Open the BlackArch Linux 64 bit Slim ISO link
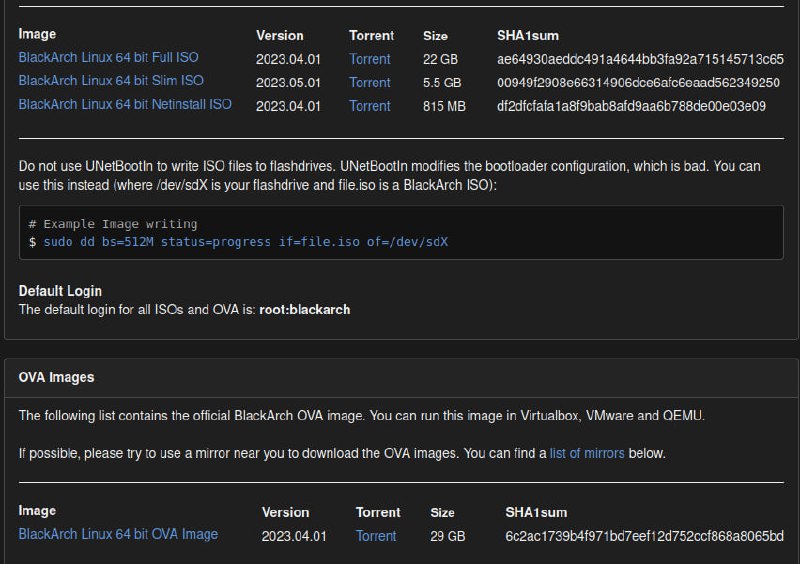The height and width of the screenshot is (564, 800). [111, 81]
